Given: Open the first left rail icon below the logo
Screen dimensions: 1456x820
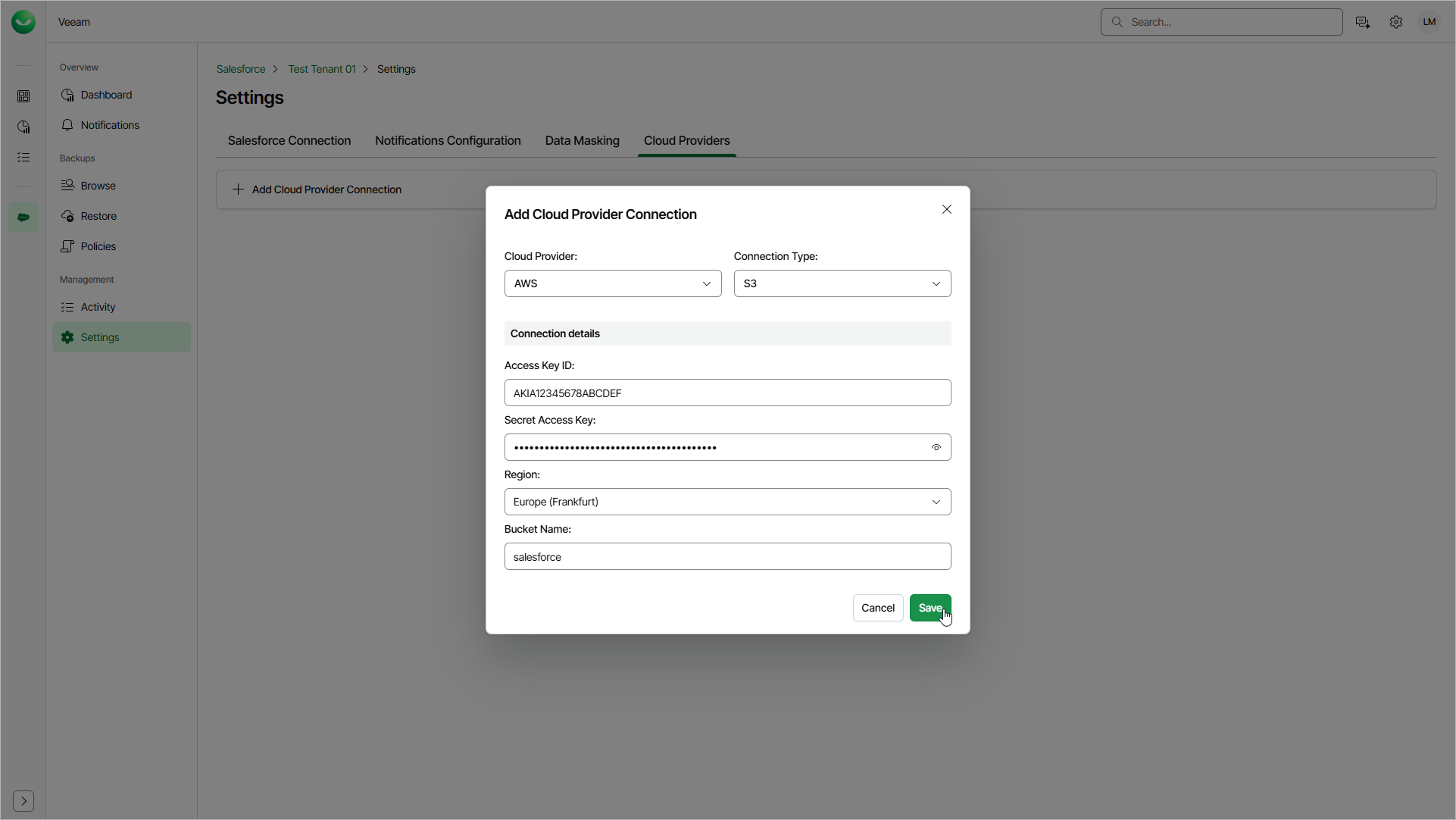Looking at the screenshot, I should (x=23, y=96).
